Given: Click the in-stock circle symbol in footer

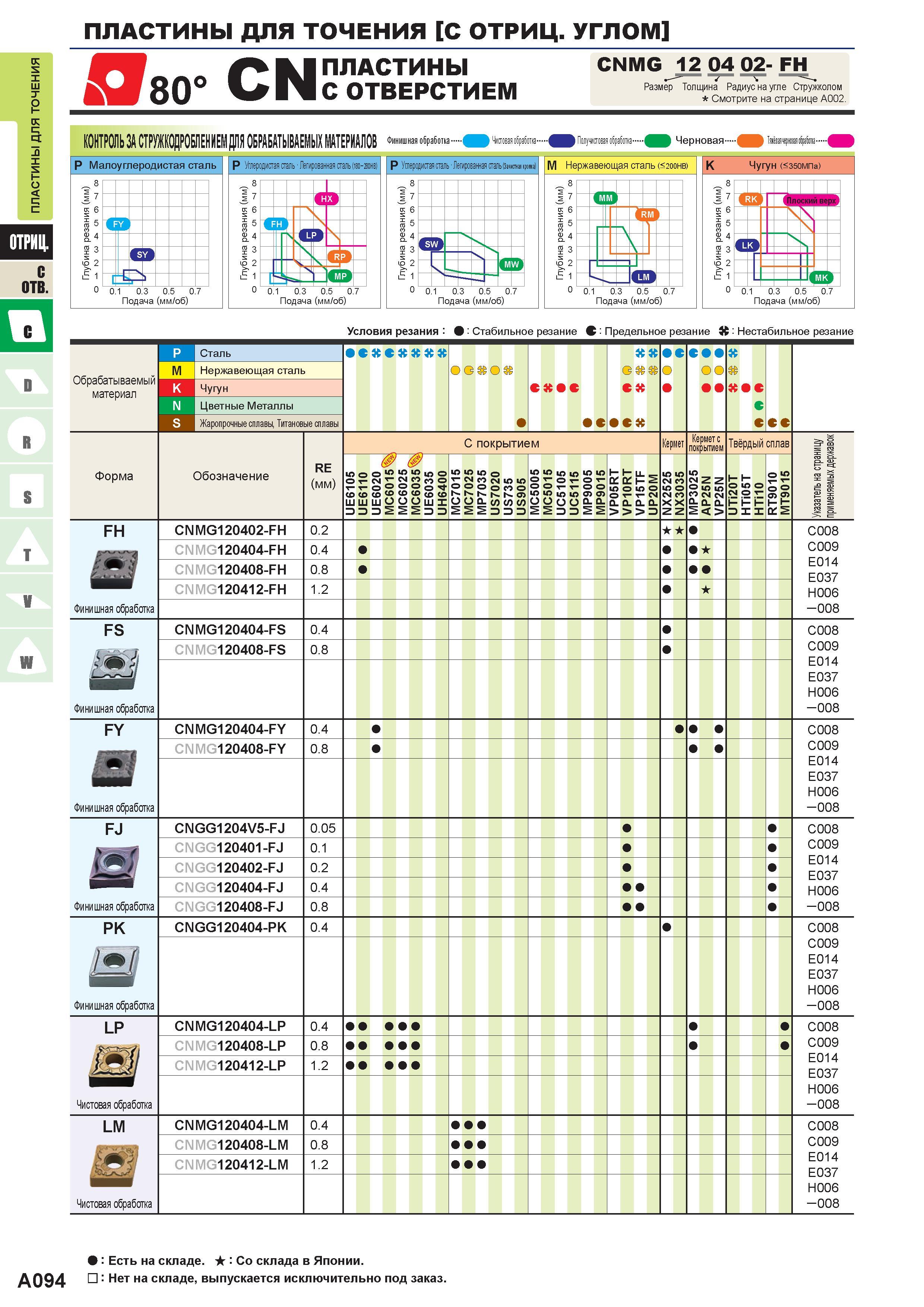Looking at the screenshot, I should [x=93, y=1261].
